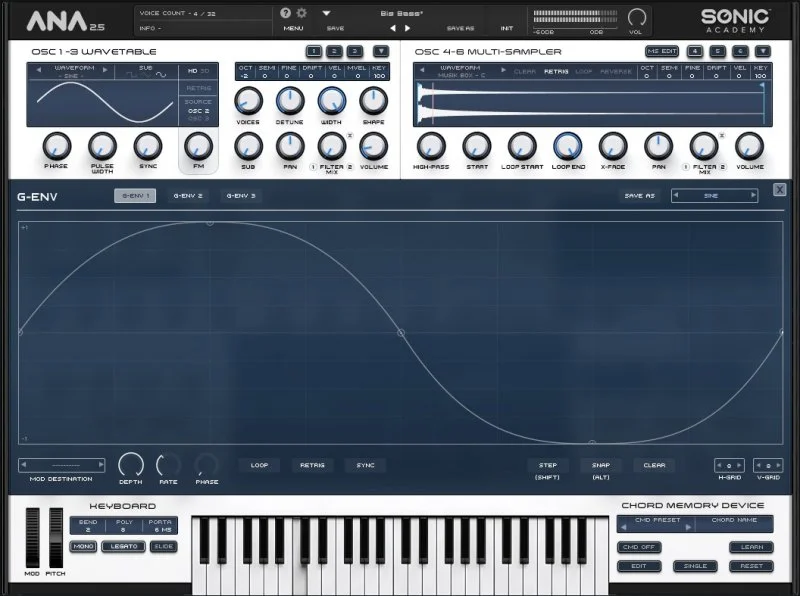
Task: Click the Detune knob
Action: (290, 101)
